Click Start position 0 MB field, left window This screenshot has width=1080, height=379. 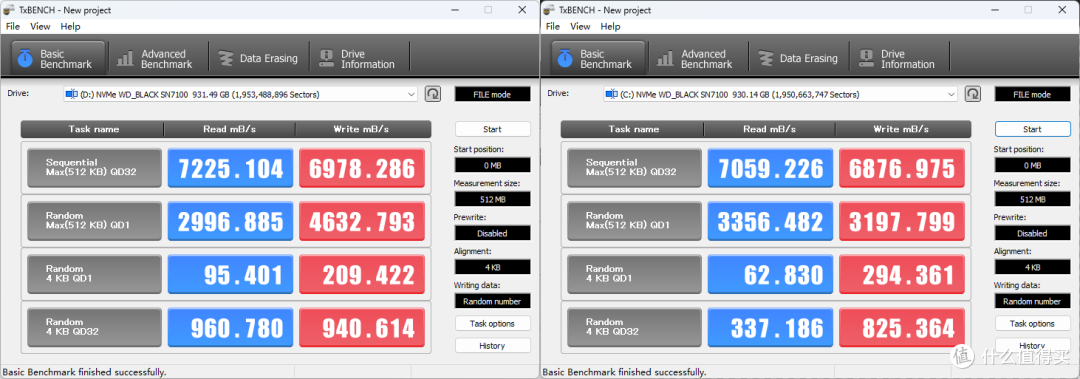(x=492, y=165)
